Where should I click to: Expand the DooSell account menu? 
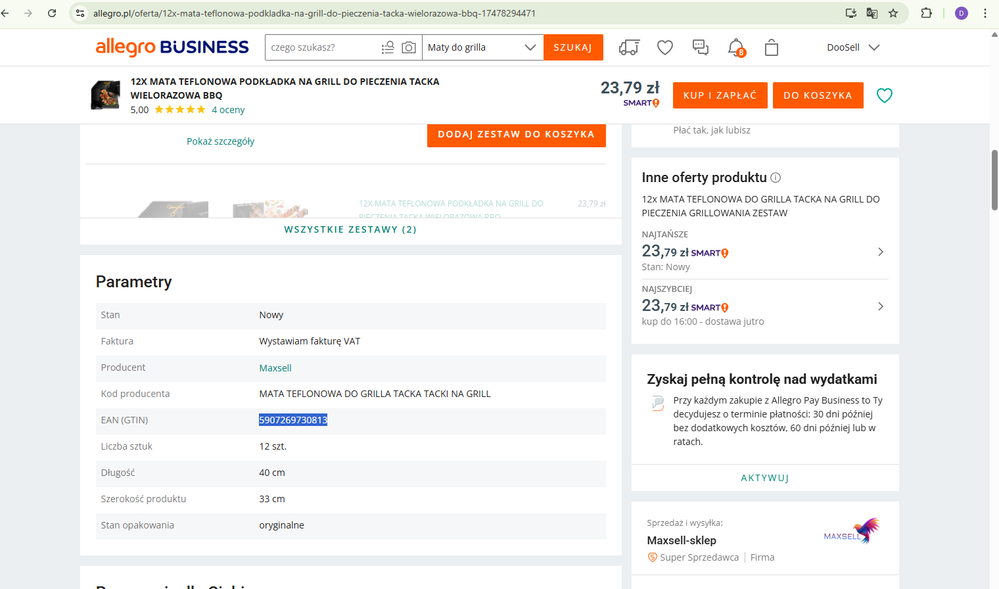pos(852,47)
